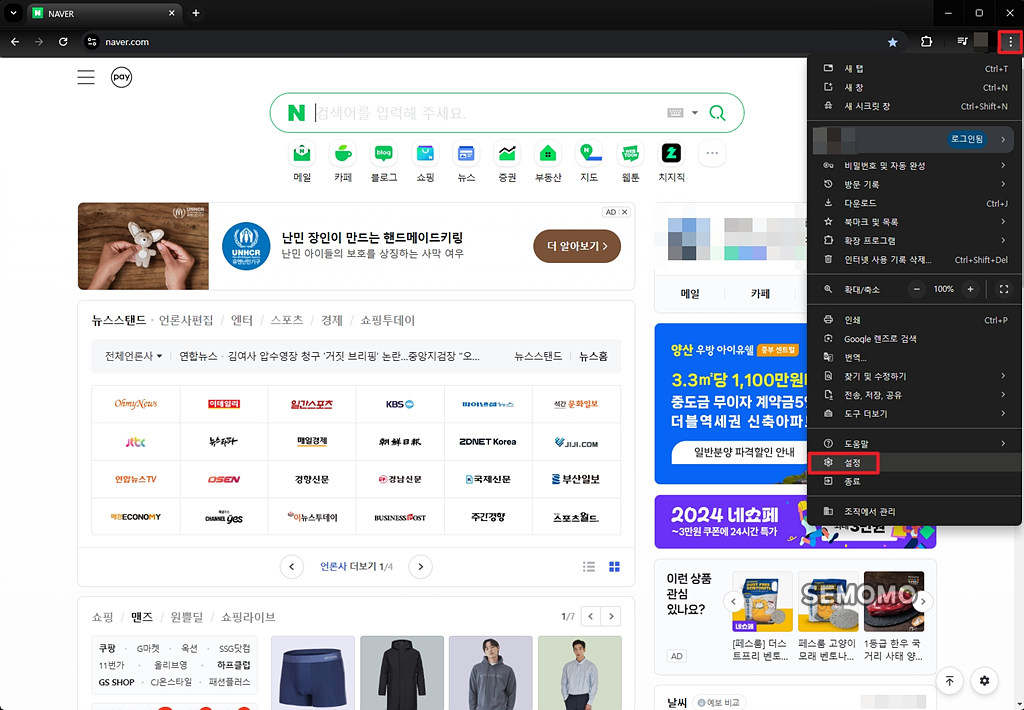Open the 쿠팡 shopping link

(107, 648)
